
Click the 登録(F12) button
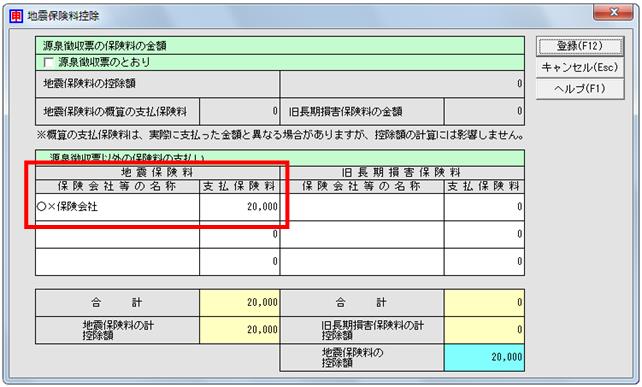click(580, 46)
